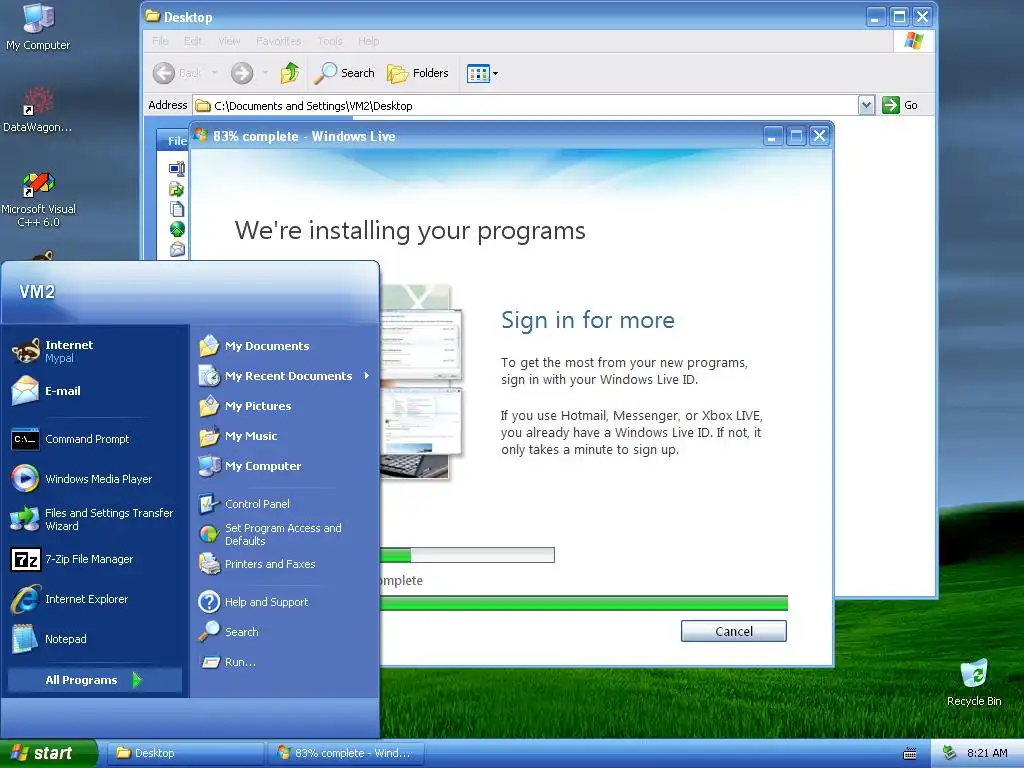Open Files and Settings Transfer Wizard
1024x768 pixels.
click(x=95, y=519)
